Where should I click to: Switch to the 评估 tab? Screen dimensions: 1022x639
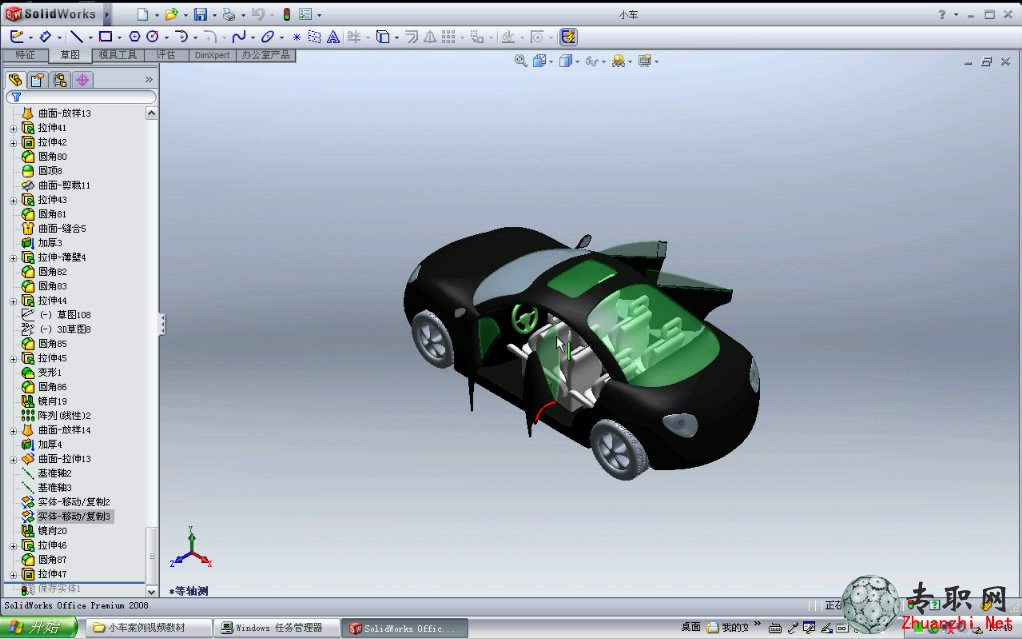166,55
